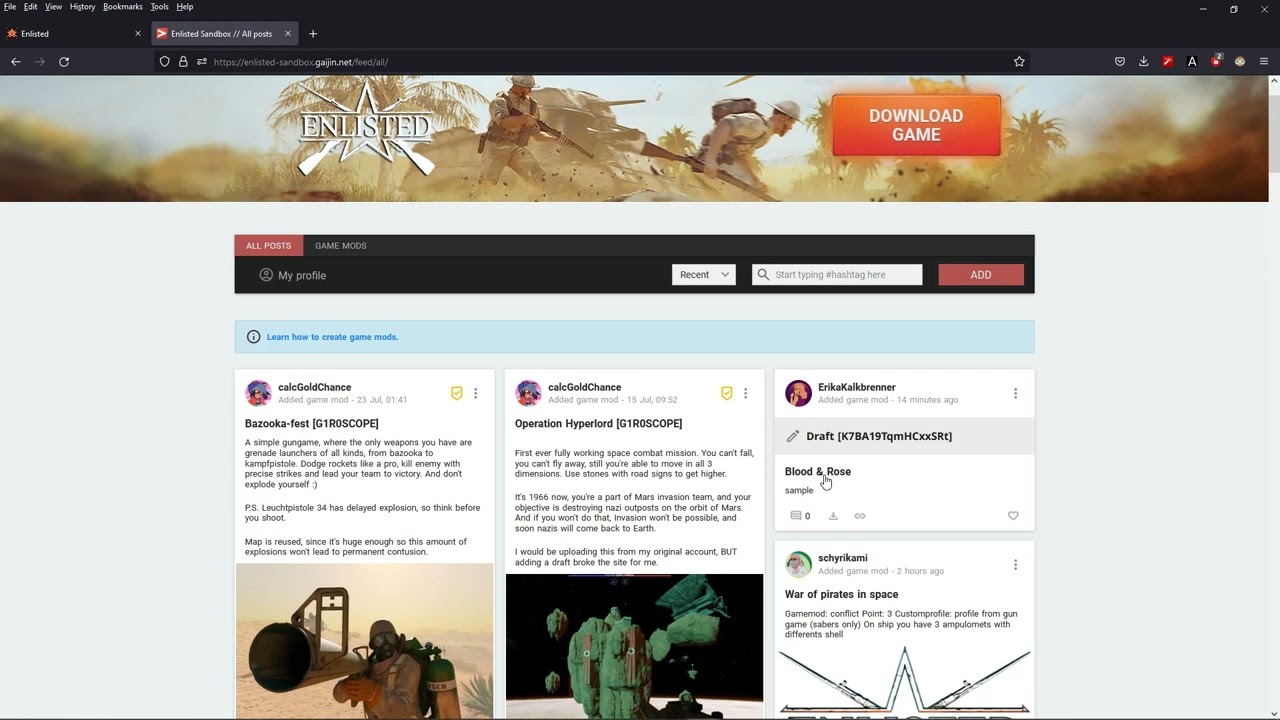Open the Firefox hamburger application menu
This screenshot has height=720, width=1280.
pos(1264,62)
